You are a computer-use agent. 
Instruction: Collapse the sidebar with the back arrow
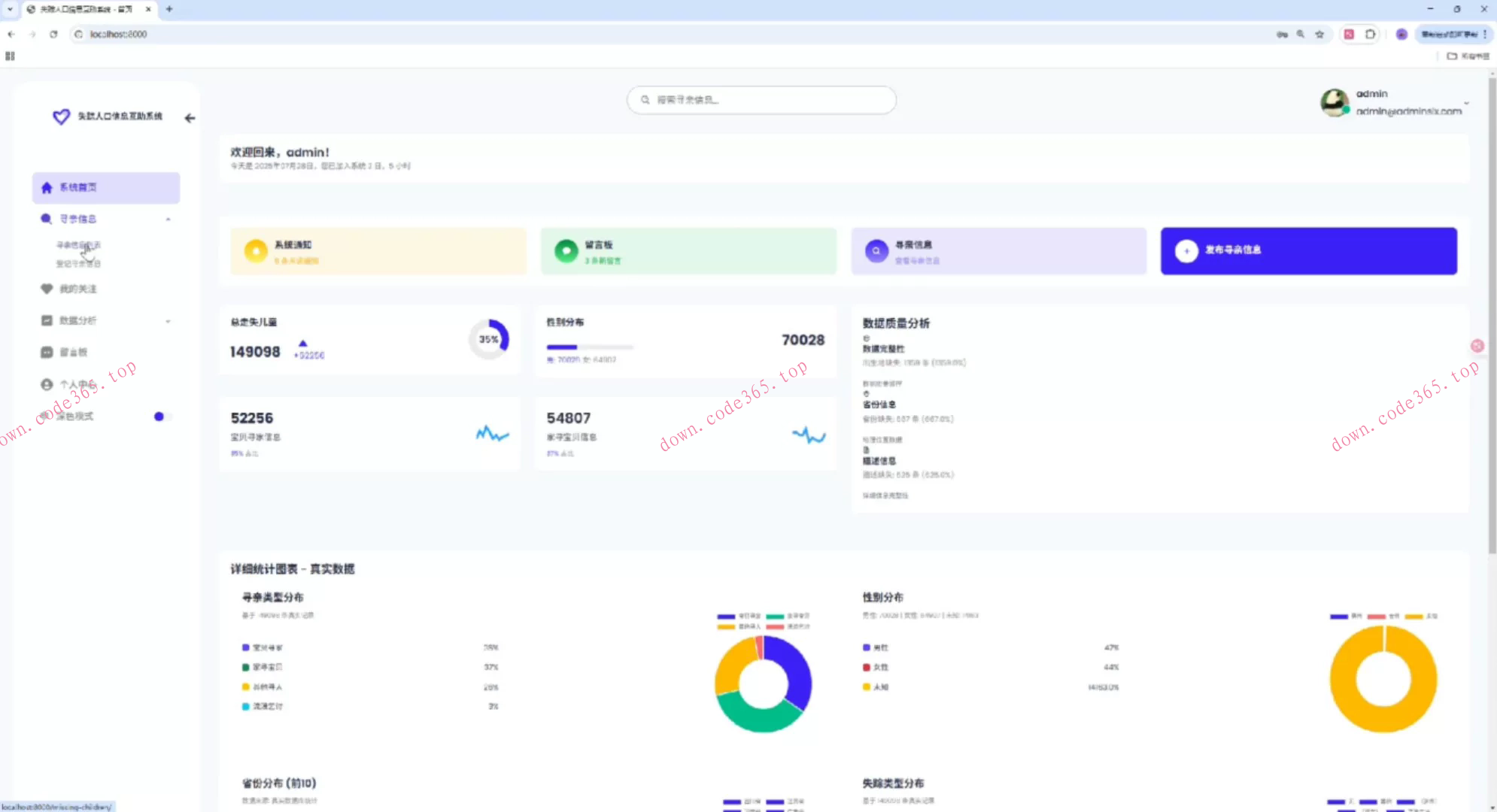190,118
